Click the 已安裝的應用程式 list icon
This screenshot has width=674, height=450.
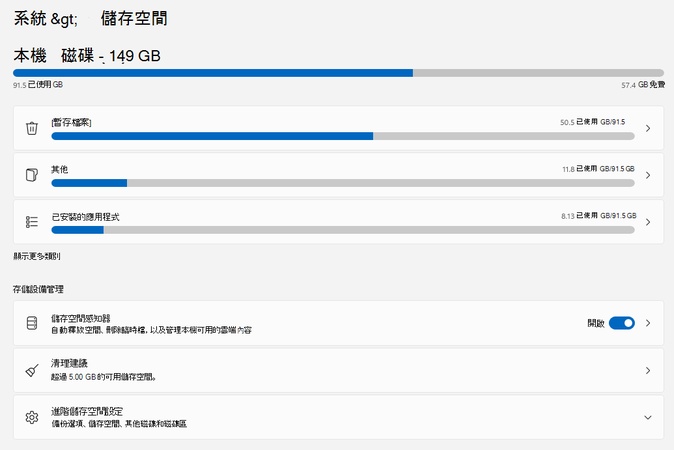pyautogui.click(x=32, y=222)
